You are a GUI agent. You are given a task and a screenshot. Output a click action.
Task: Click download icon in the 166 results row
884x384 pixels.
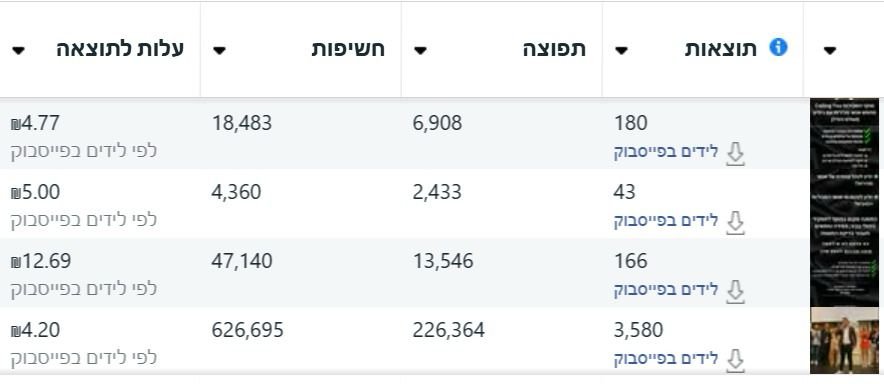pyautogui.click(x=735, y=292)
